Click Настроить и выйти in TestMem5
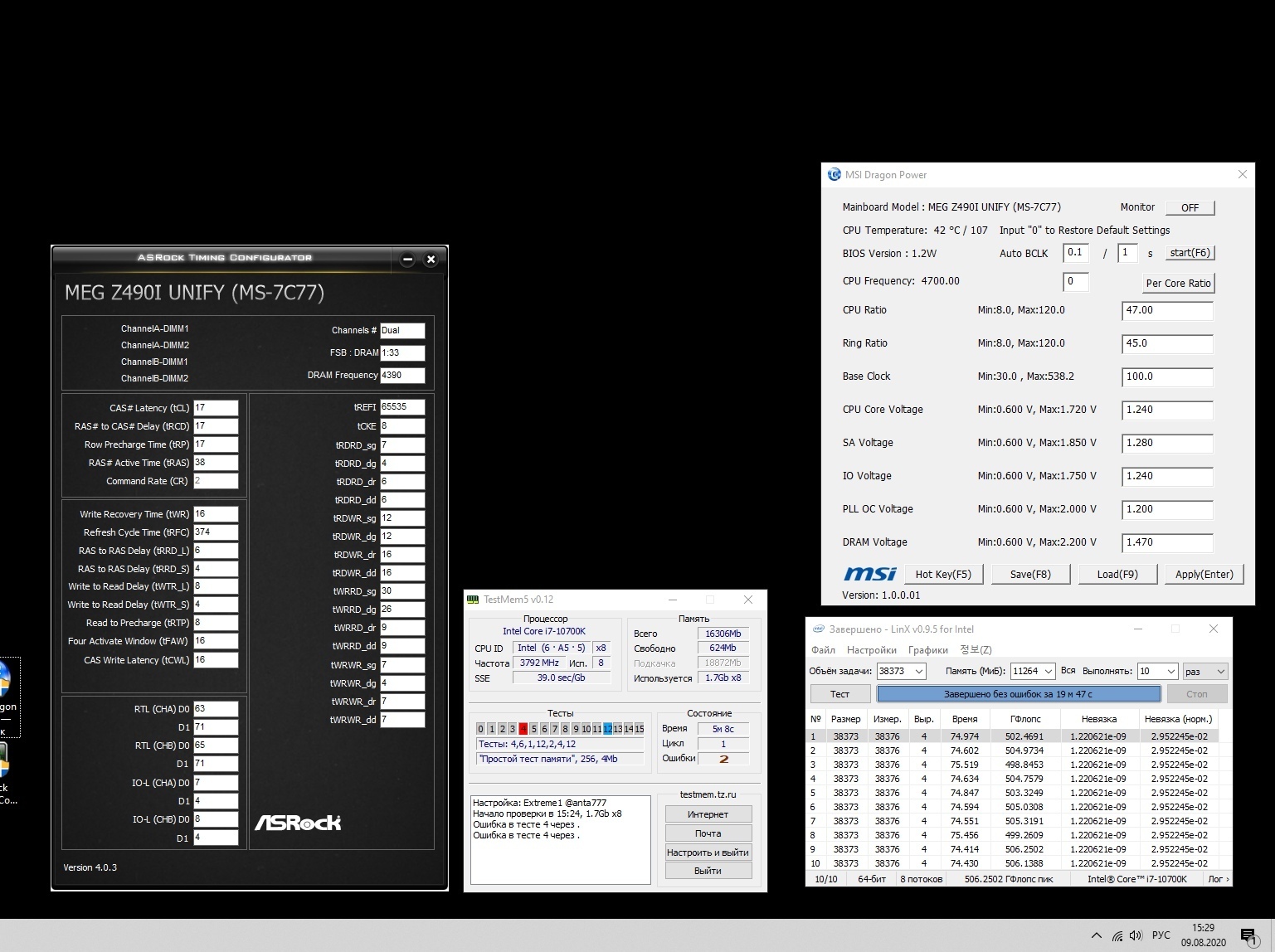The image size is (1275, 952). click(708, 852)
